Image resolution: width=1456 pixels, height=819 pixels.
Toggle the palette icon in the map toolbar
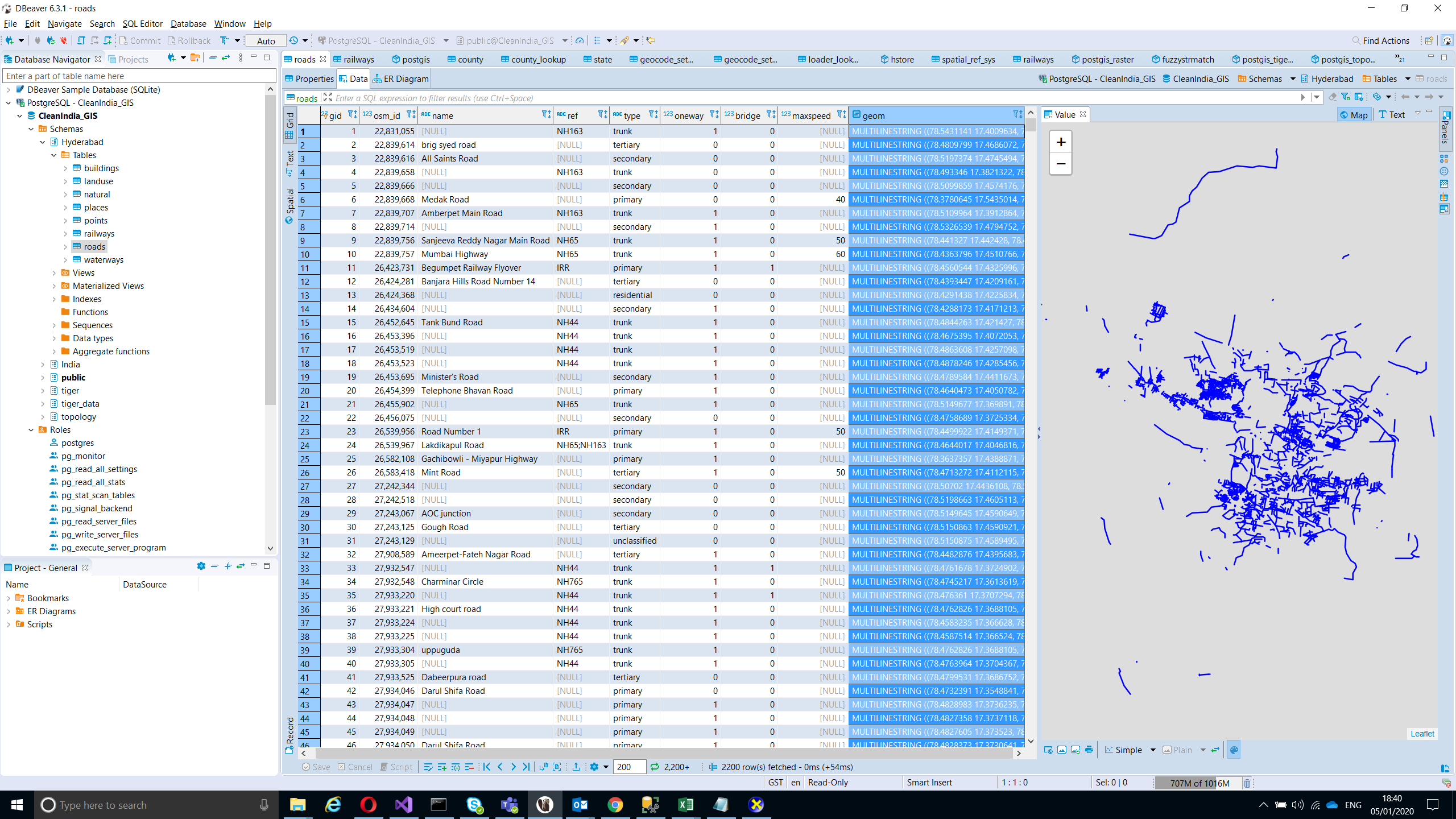click(1233, 750)
